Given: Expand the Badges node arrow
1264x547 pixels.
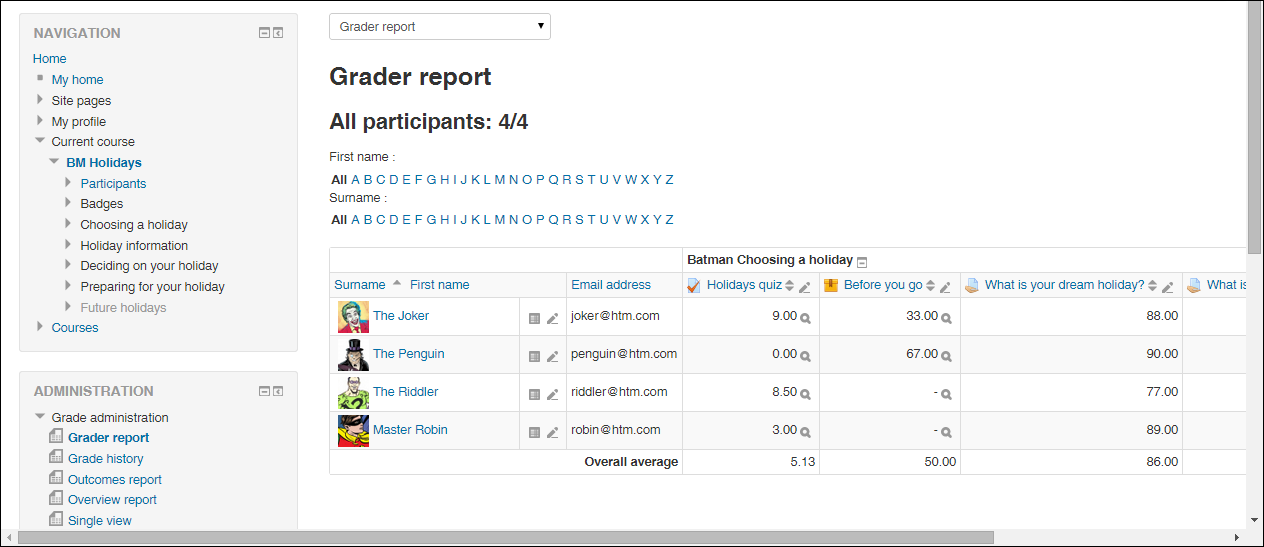Looking at the screenshot, I should [x=69, y=203].
